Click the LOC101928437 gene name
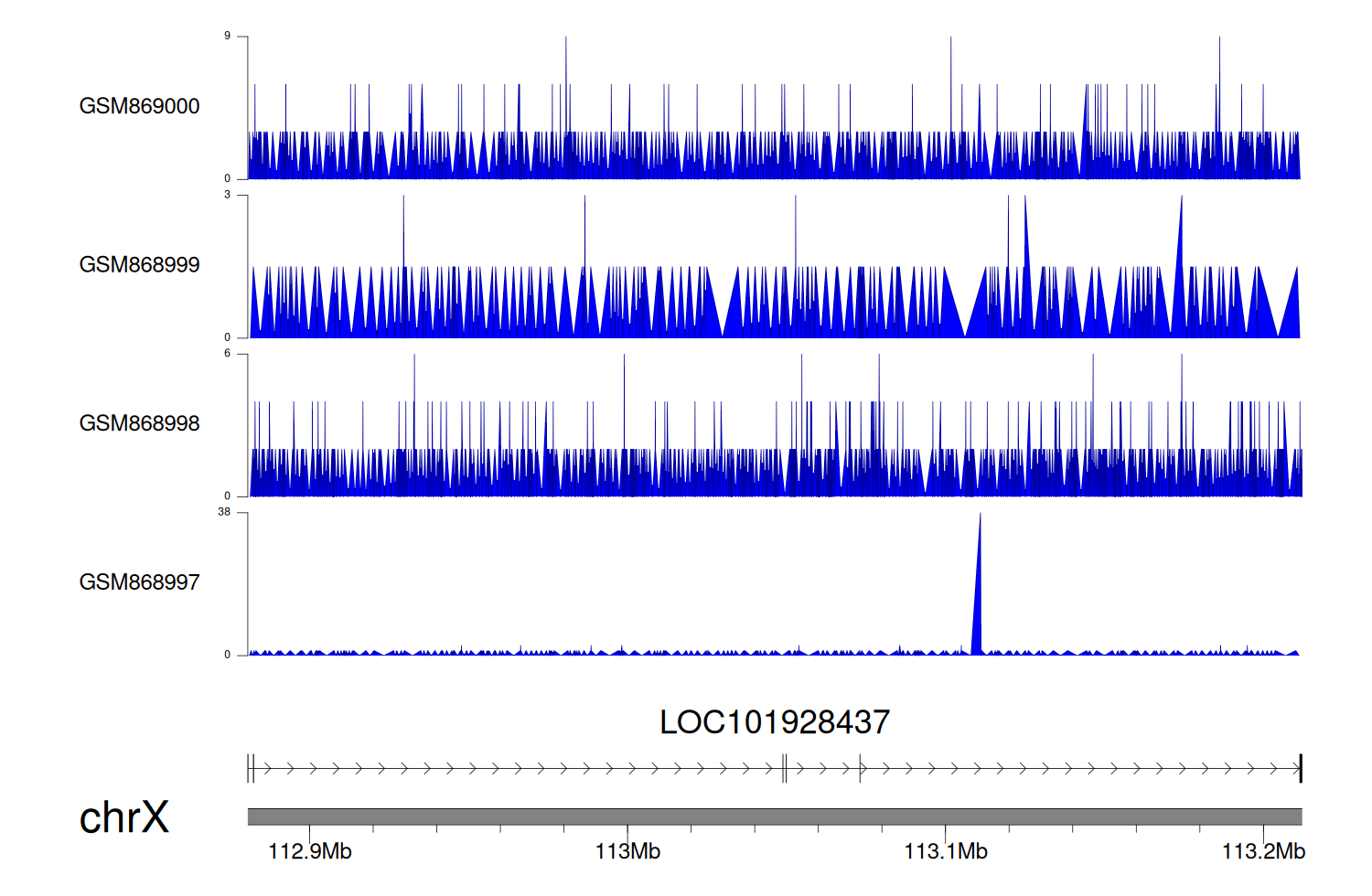 coord(774,722)
